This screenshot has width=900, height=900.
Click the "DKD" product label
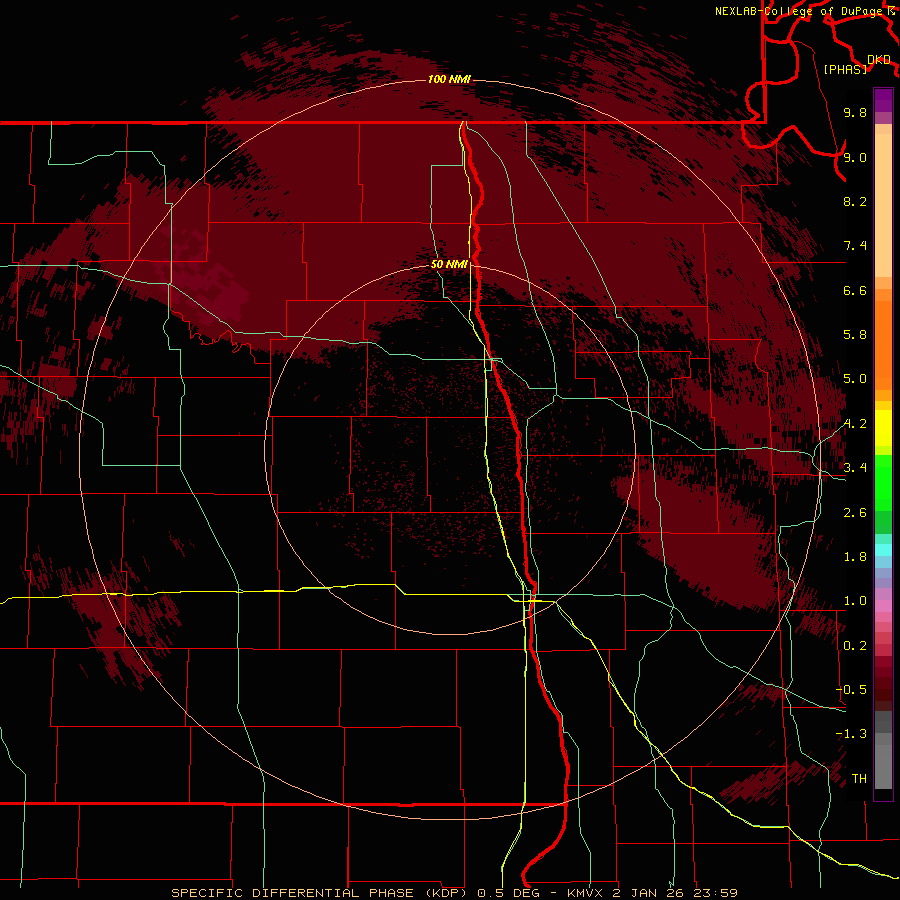click(x=878, y=60)
